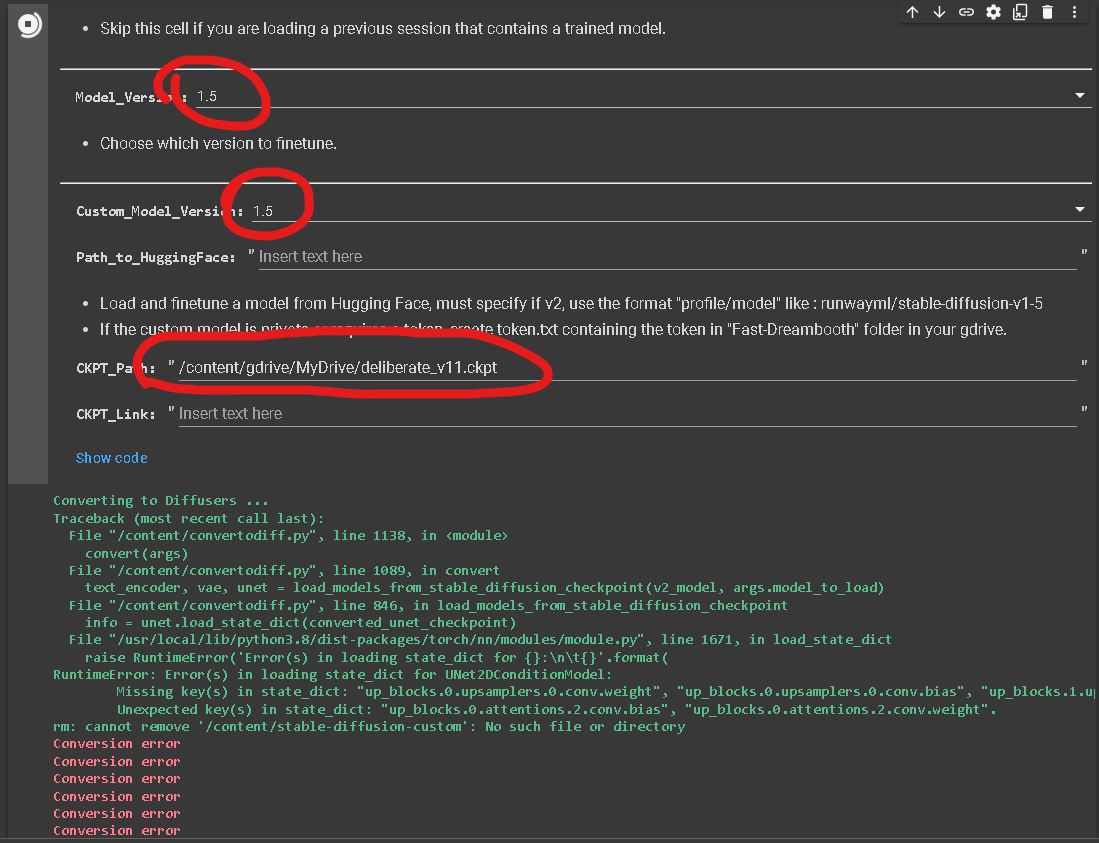Open the three-dot cell actions menu

[x=1074, y=12]
